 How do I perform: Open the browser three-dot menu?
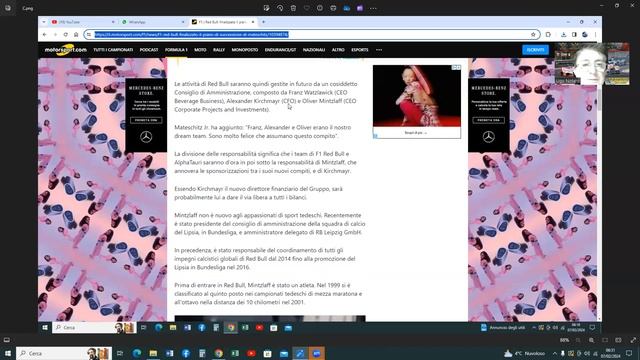click(595, 35)
